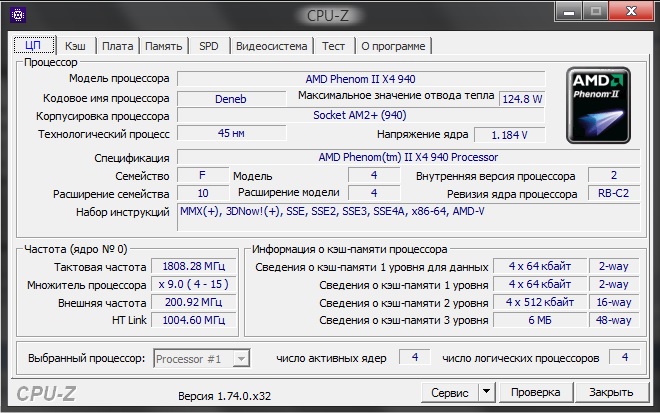
Task: Open the Плата tab
Action: click(117, 45)
